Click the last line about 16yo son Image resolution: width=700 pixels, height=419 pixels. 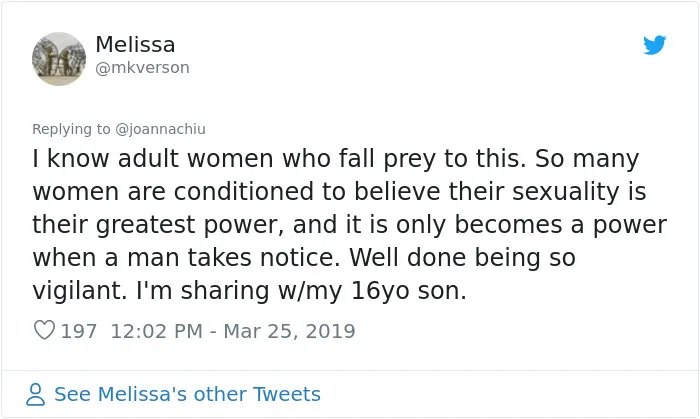250,290
